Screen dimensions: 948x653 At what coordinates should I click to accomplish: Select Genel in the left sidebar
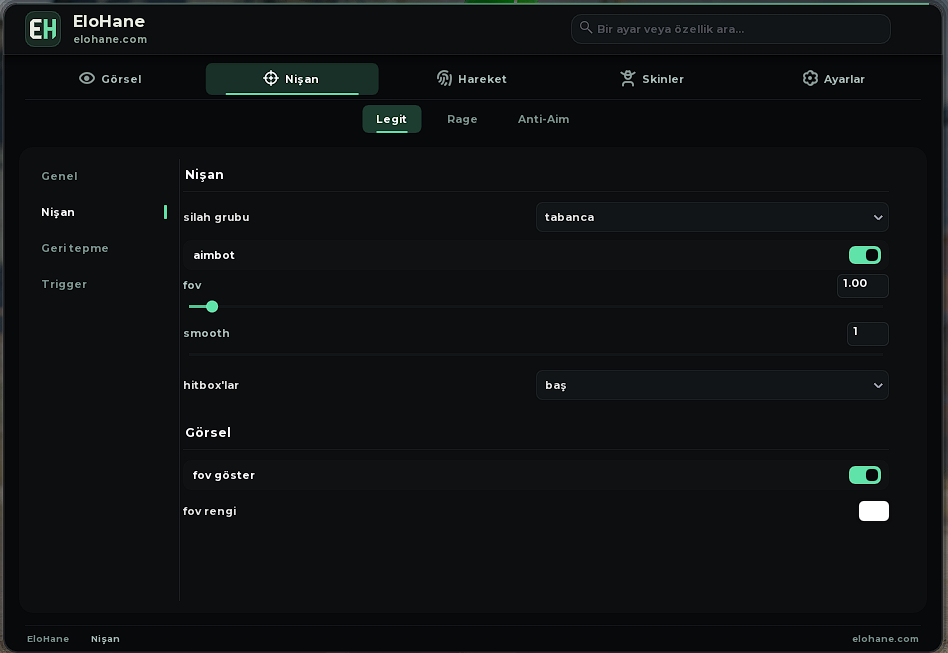[x=59, y=176]
